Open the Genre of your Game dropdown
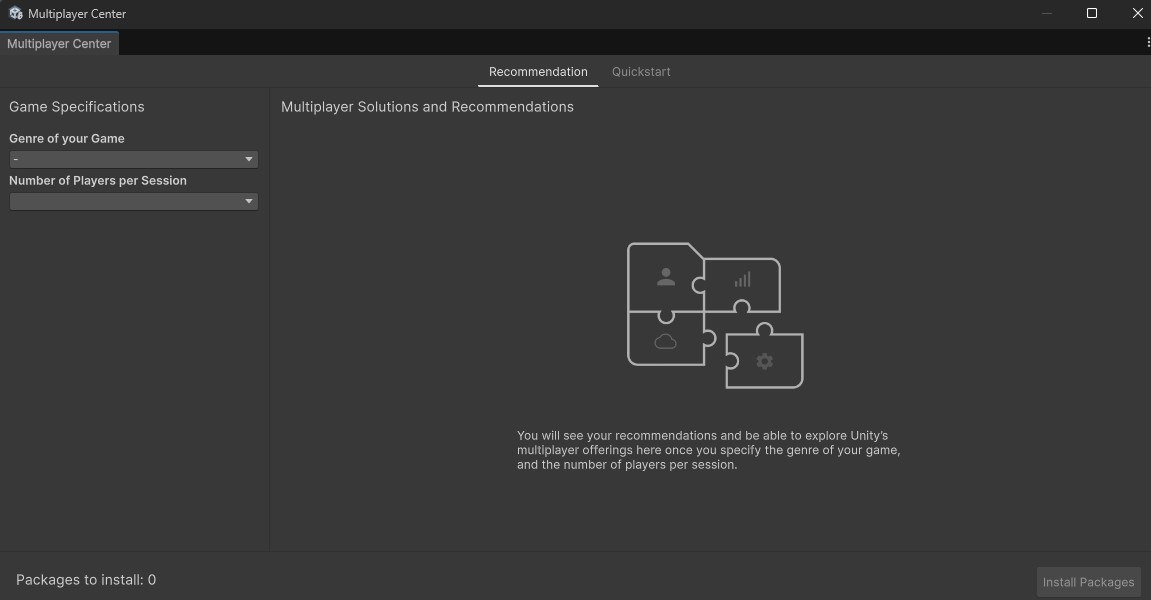 click(134, 159)
